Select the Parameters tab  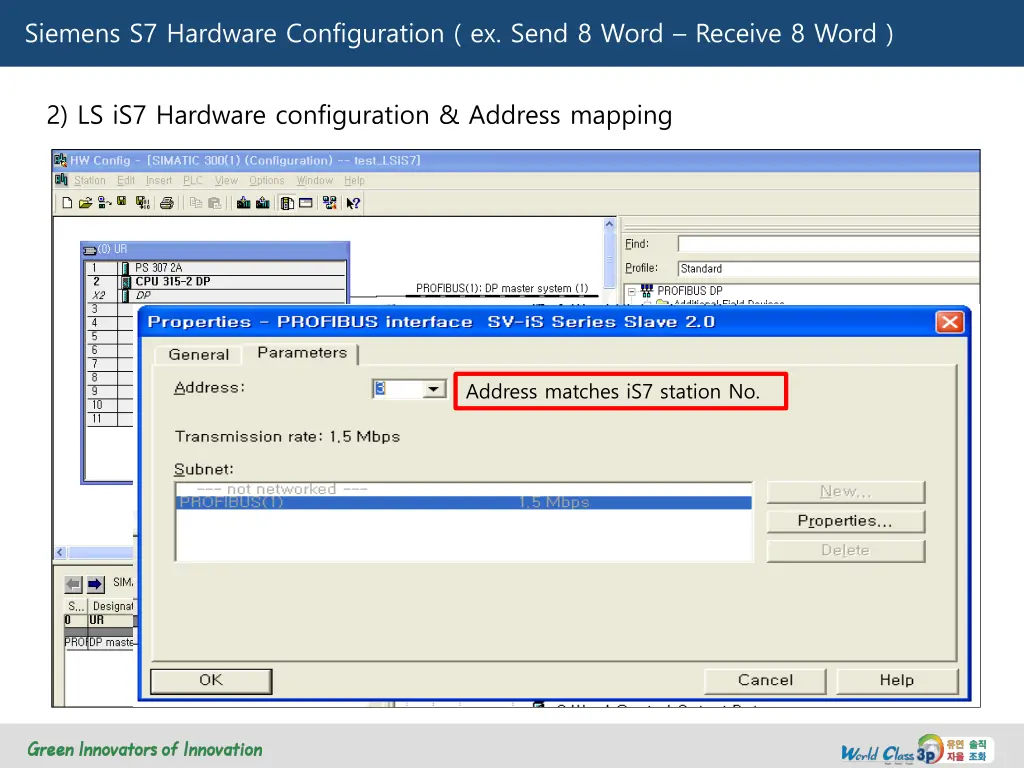[302, 353]
